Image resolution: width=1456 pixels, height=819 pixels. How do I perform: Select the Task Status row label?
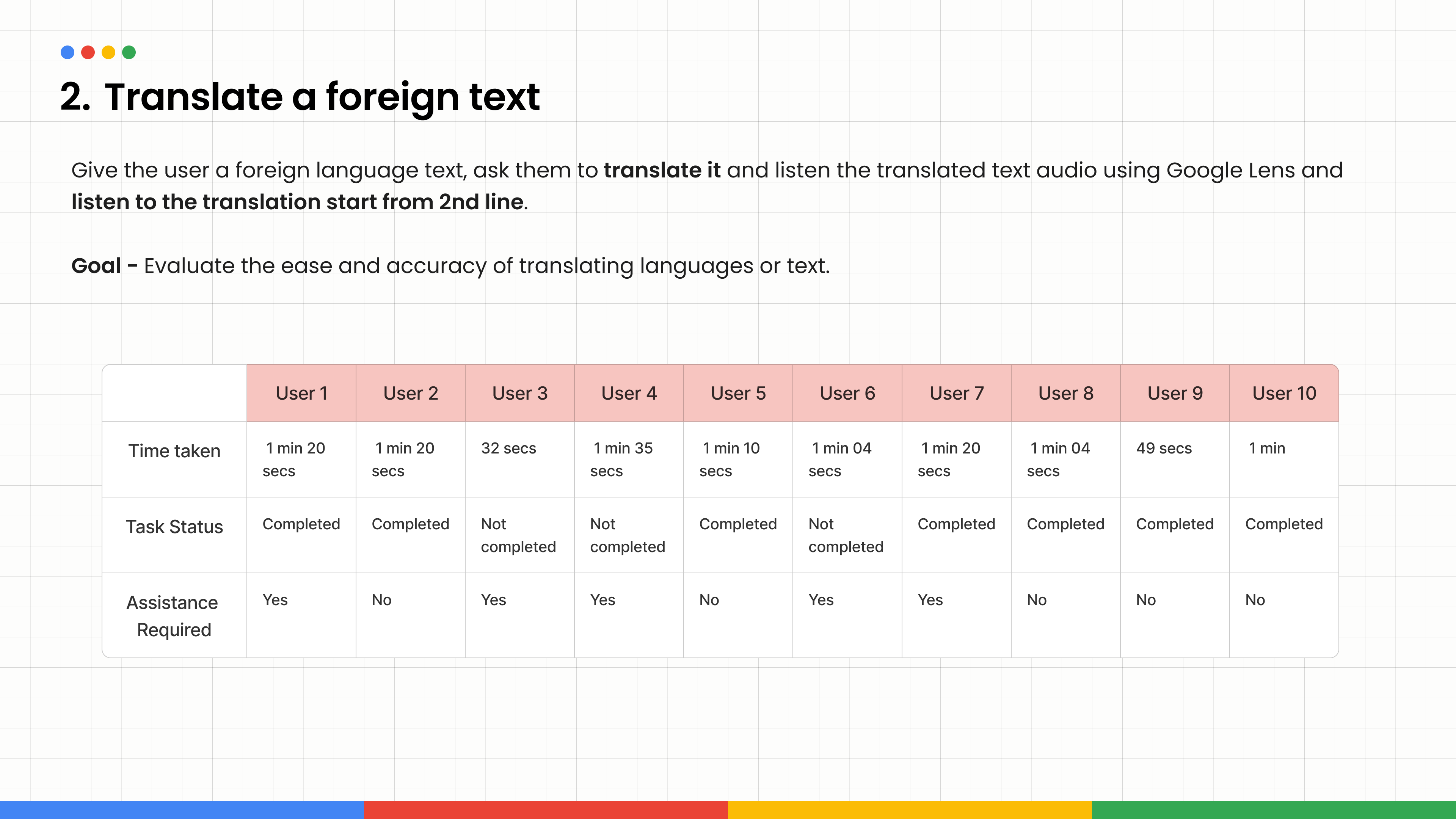[174, 526]
